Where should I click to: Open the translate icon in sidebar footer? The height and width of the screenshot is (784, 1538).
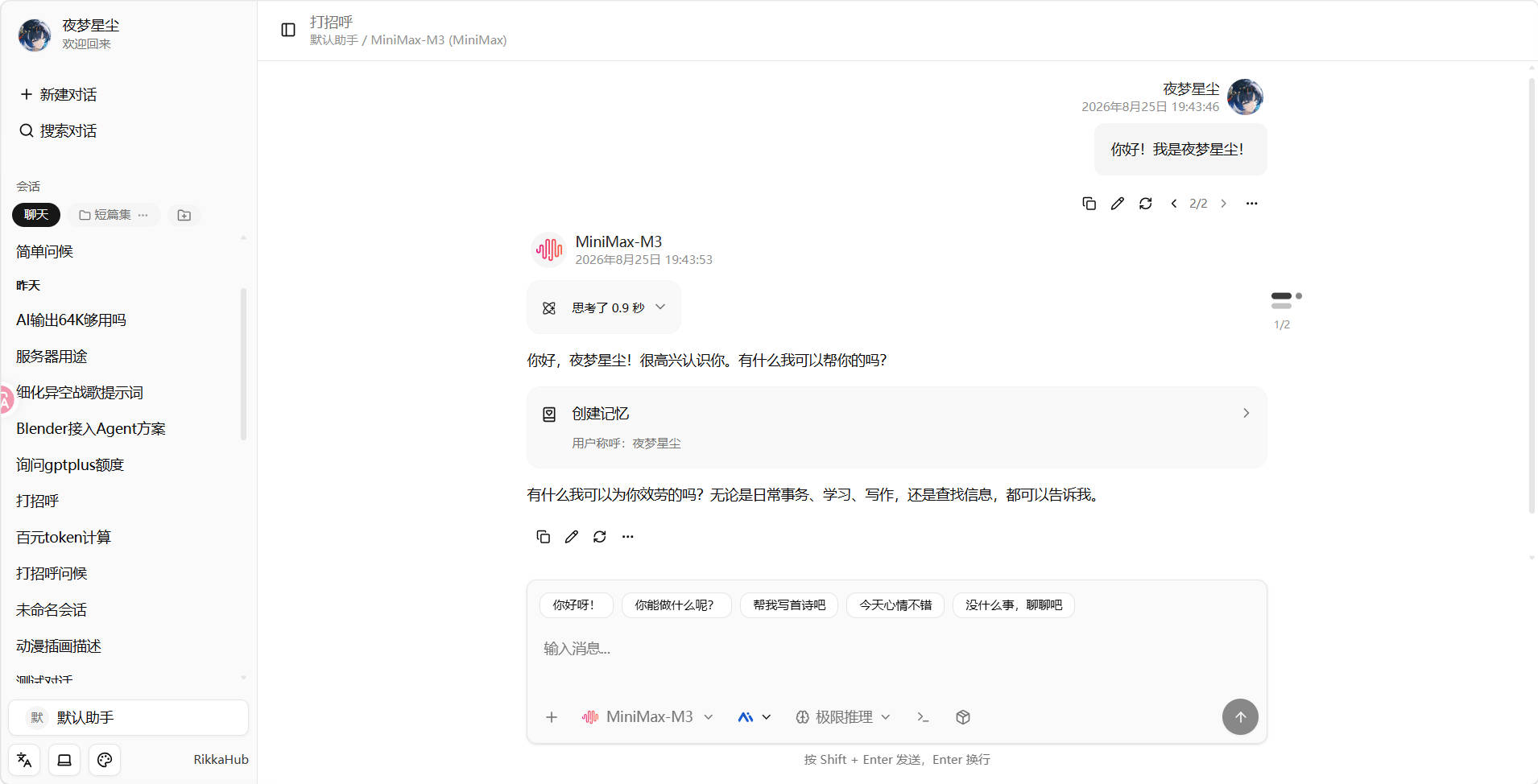[x=24, y=760]
